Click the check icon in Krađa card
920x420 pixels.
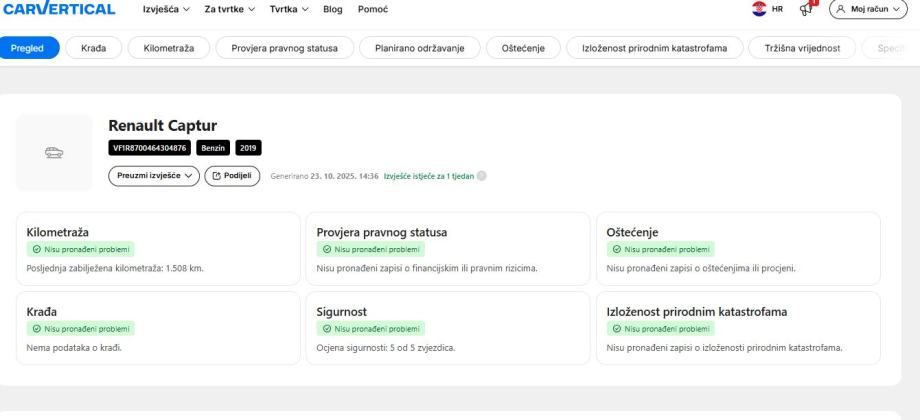coord(36,328)
